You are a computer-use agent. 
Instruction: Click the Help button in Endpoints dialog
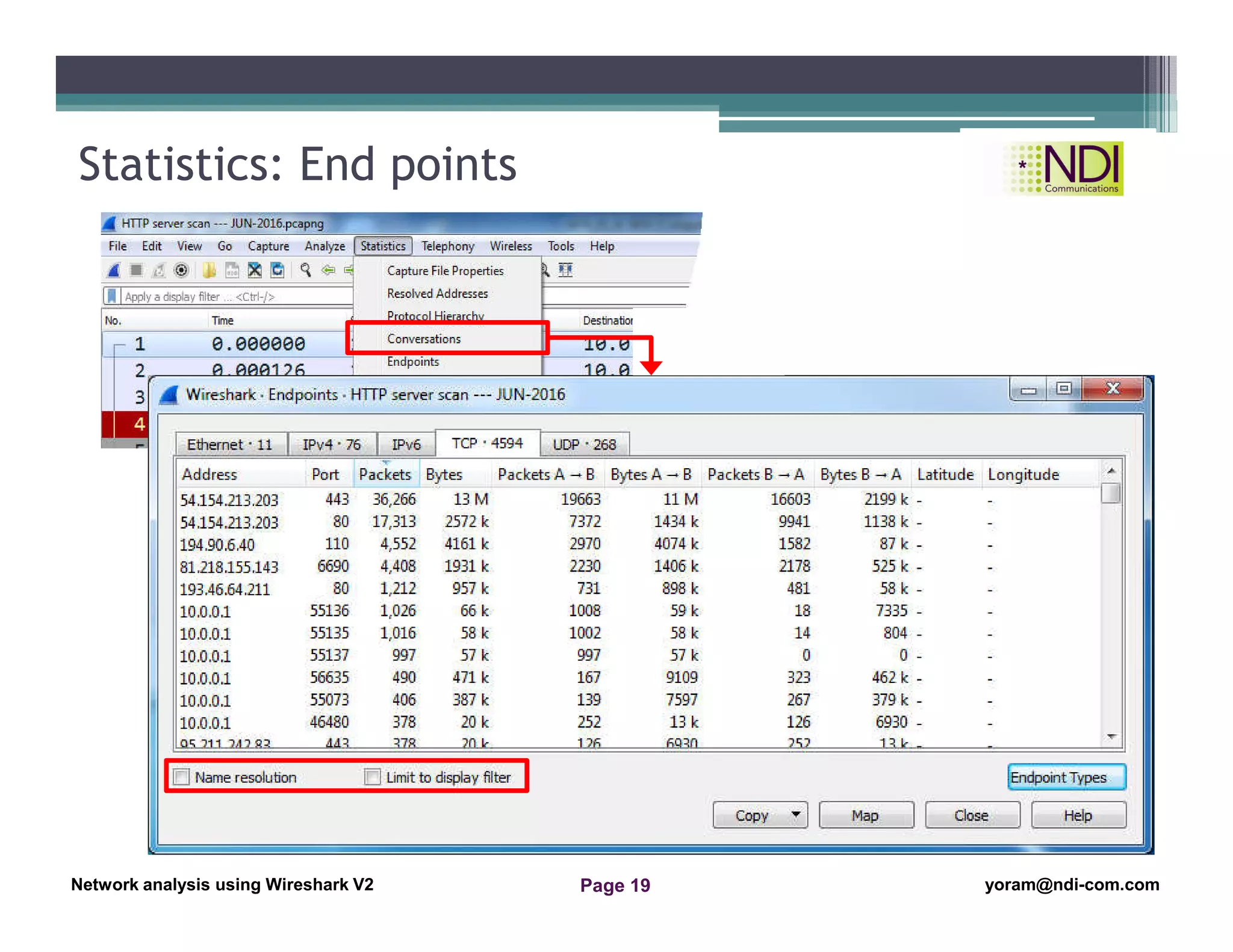coord(1078,815)
